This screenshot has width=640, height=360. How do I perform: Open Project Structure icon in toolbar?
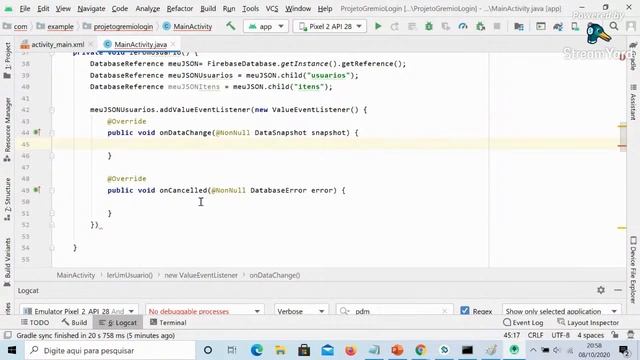(x=519, y=27)
